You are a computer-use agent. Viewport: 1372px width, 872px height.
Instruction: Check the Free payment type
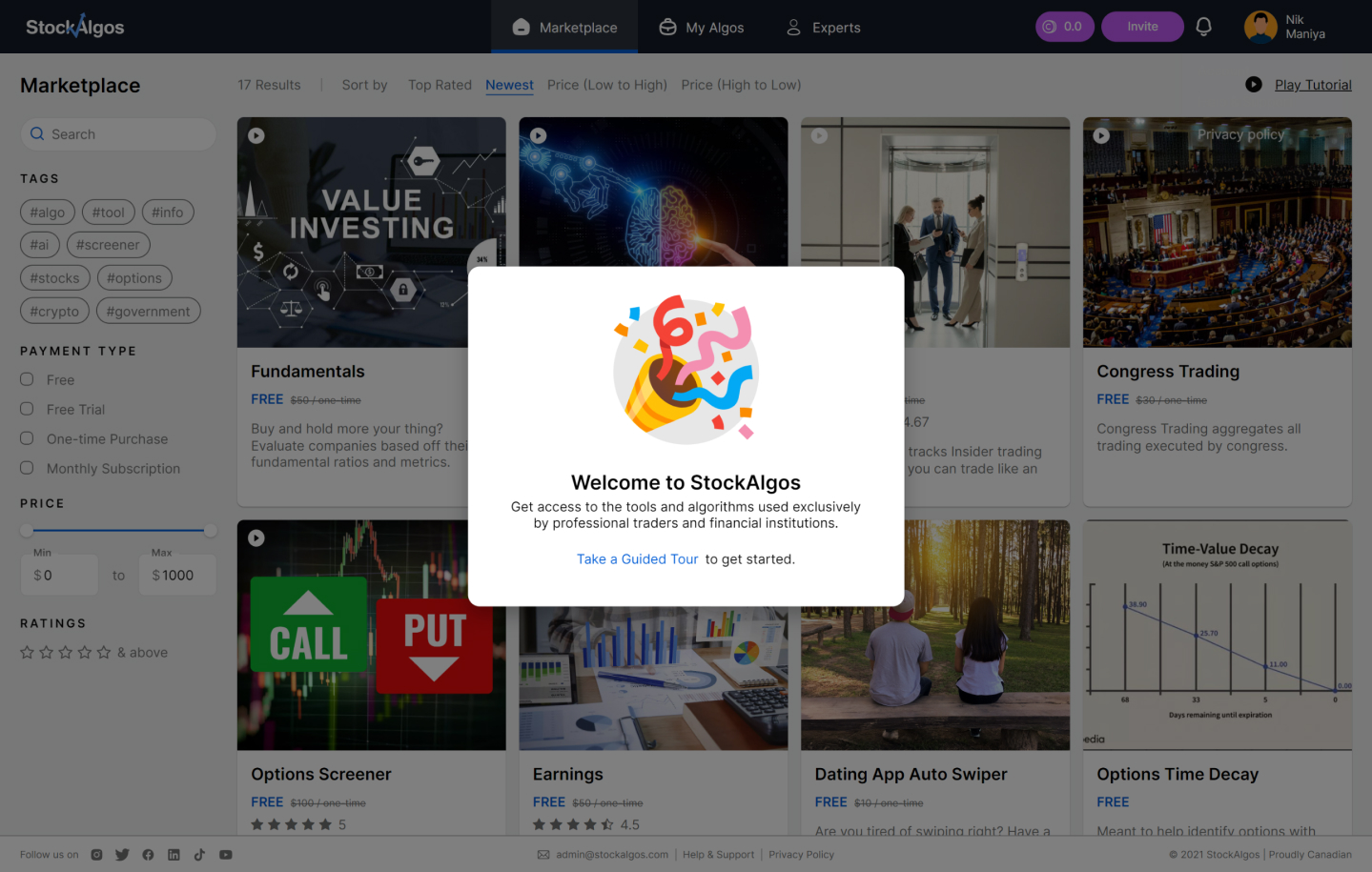[27, 379]
